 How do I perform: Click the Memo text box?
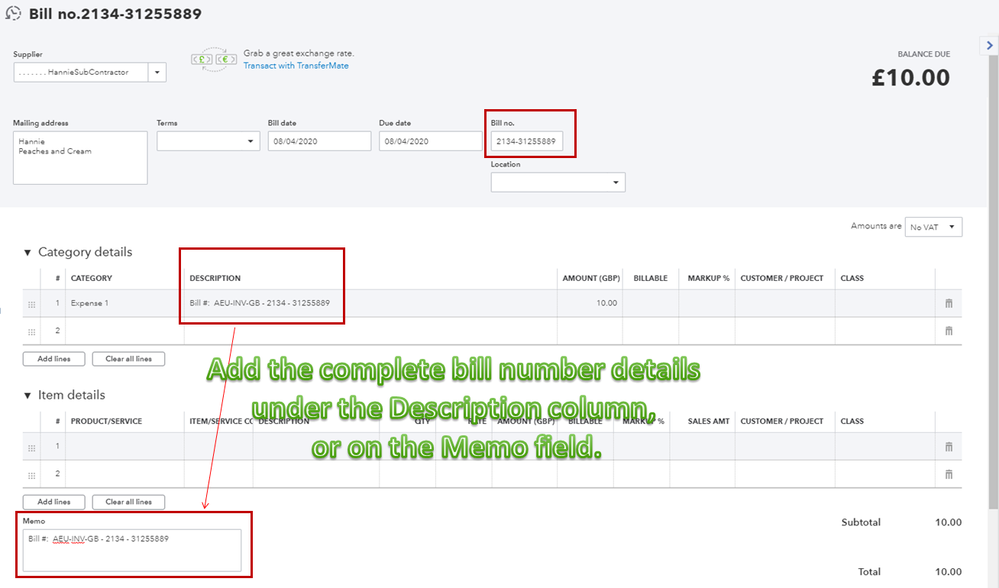[132, 550]
